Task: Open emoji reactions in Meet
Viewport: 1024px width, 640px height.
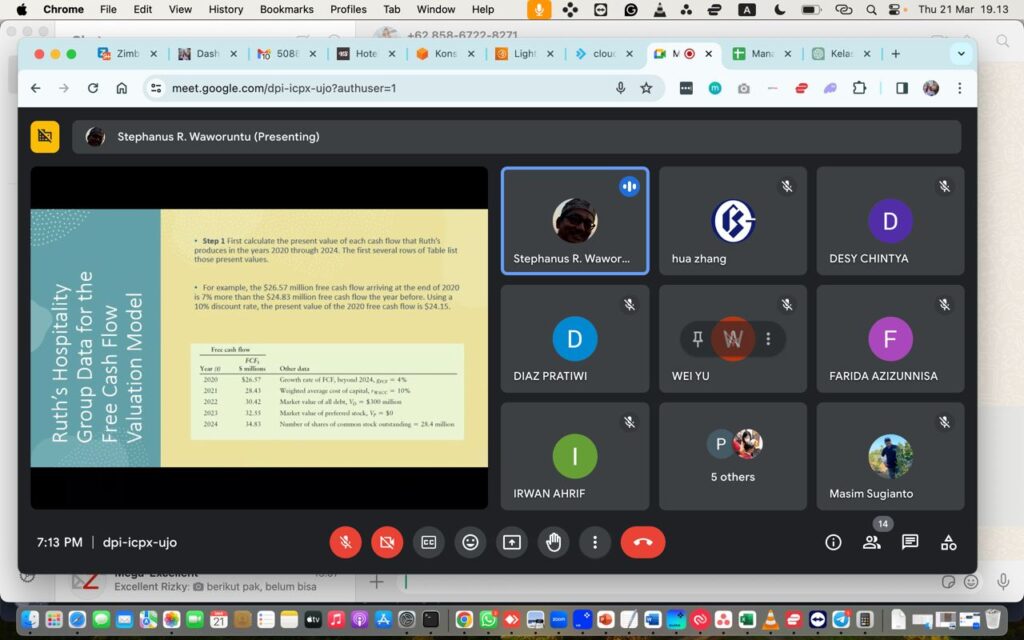Action: tap(470, 542)
